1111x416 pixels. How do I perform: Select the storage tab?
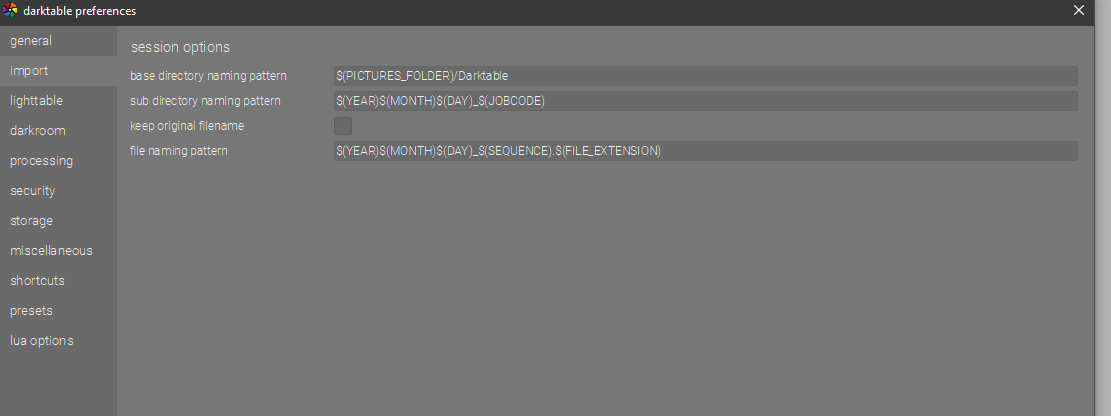pos(32,221)
